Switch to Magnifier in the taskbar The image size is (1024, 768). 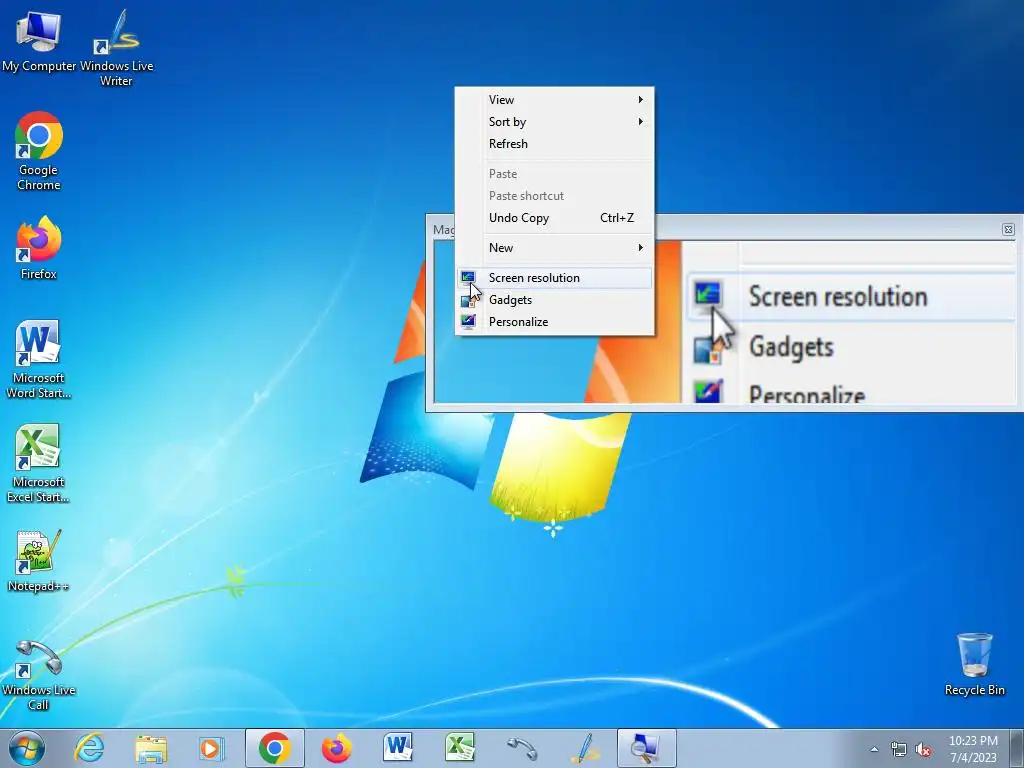(x=647, y=748)
